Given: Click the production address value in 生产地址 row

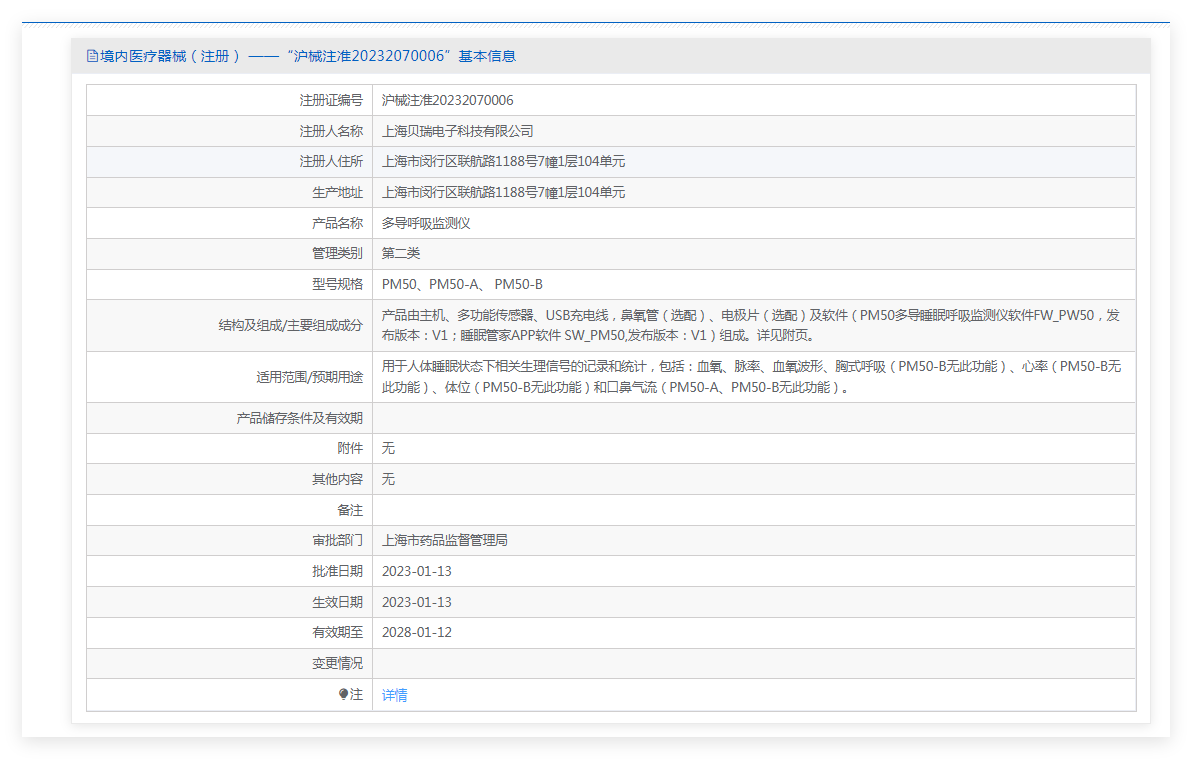Looking at the screenshot, I should tap(503, 192).
